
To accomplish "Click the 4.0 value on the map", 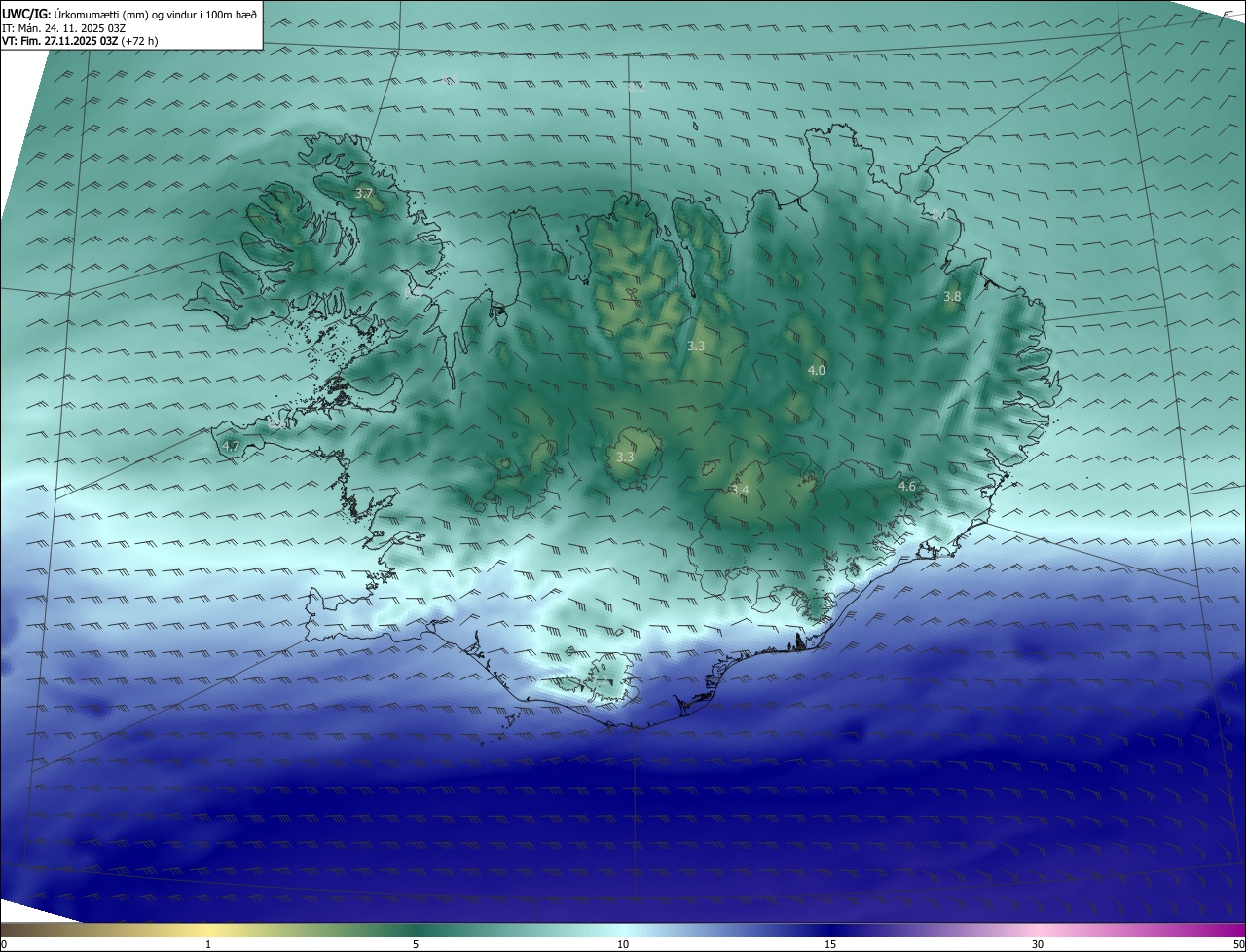I will click(x=817, y=370).
